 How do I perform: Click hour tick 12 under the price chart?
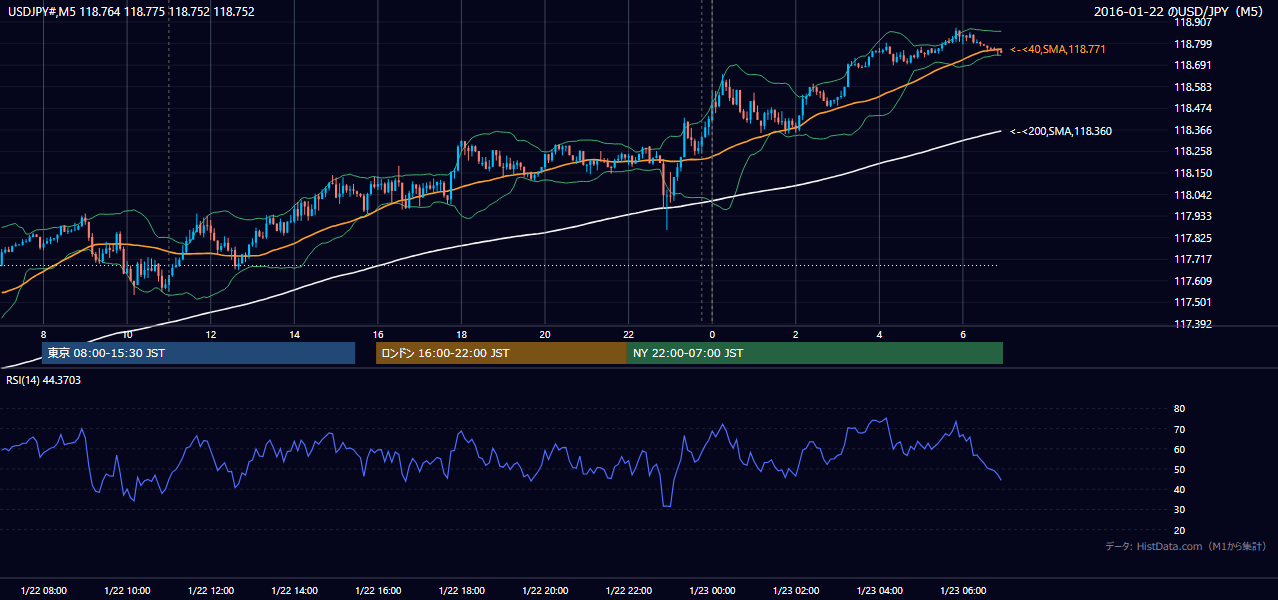point(211,333)
